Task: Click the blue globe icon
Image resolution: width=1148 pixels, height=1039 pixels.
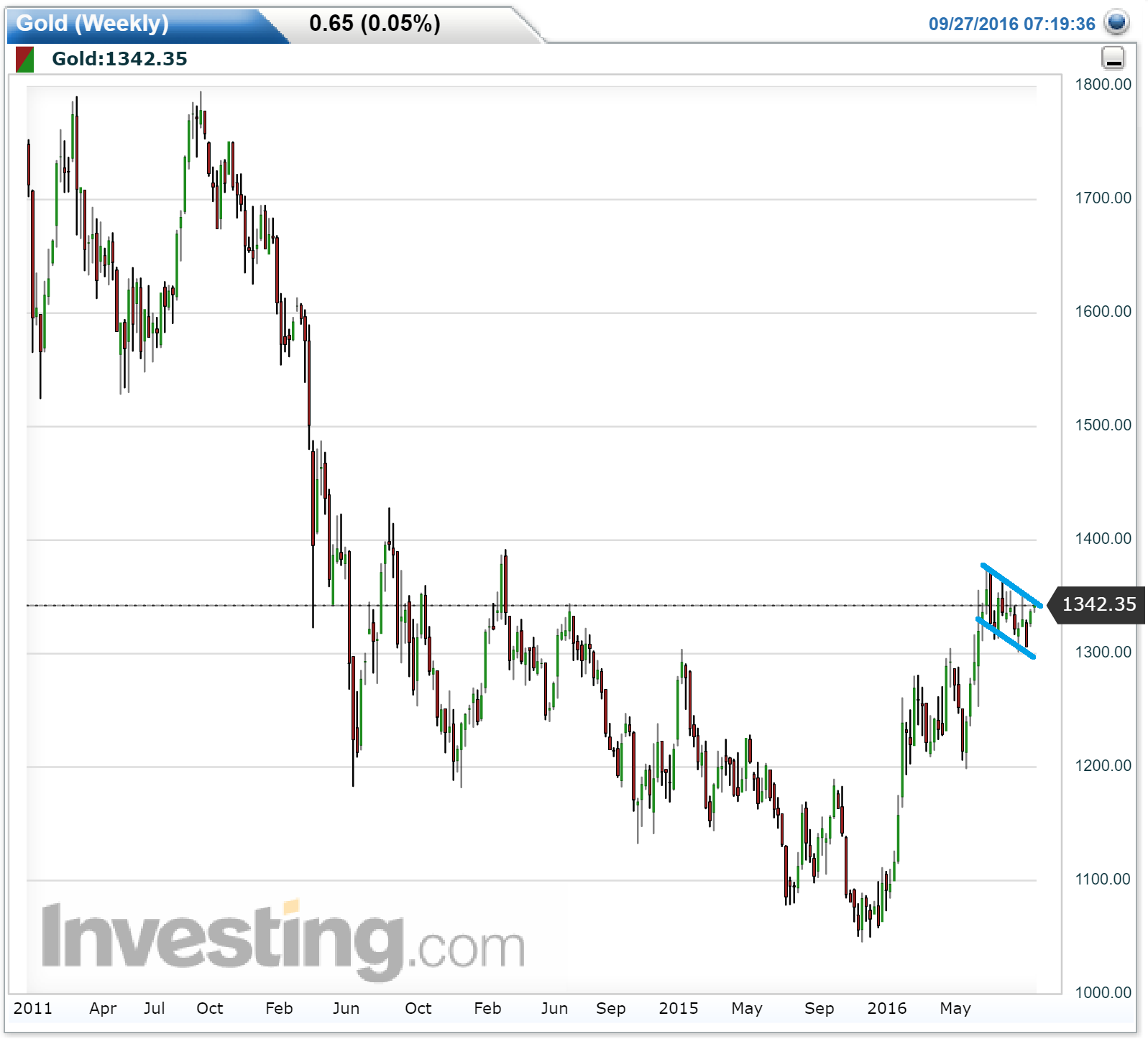Action: pyautogui.click(x=1117, y=22)
